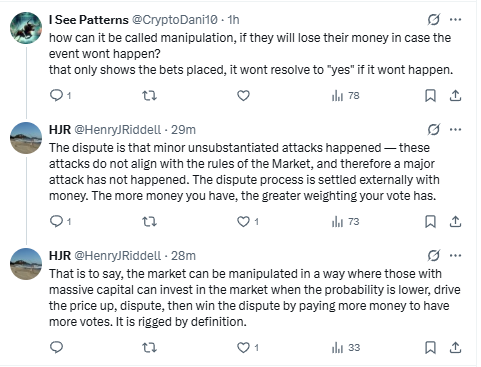Like the tweet by CryptoDani10

pyautogui.click(x=243, y=96)
